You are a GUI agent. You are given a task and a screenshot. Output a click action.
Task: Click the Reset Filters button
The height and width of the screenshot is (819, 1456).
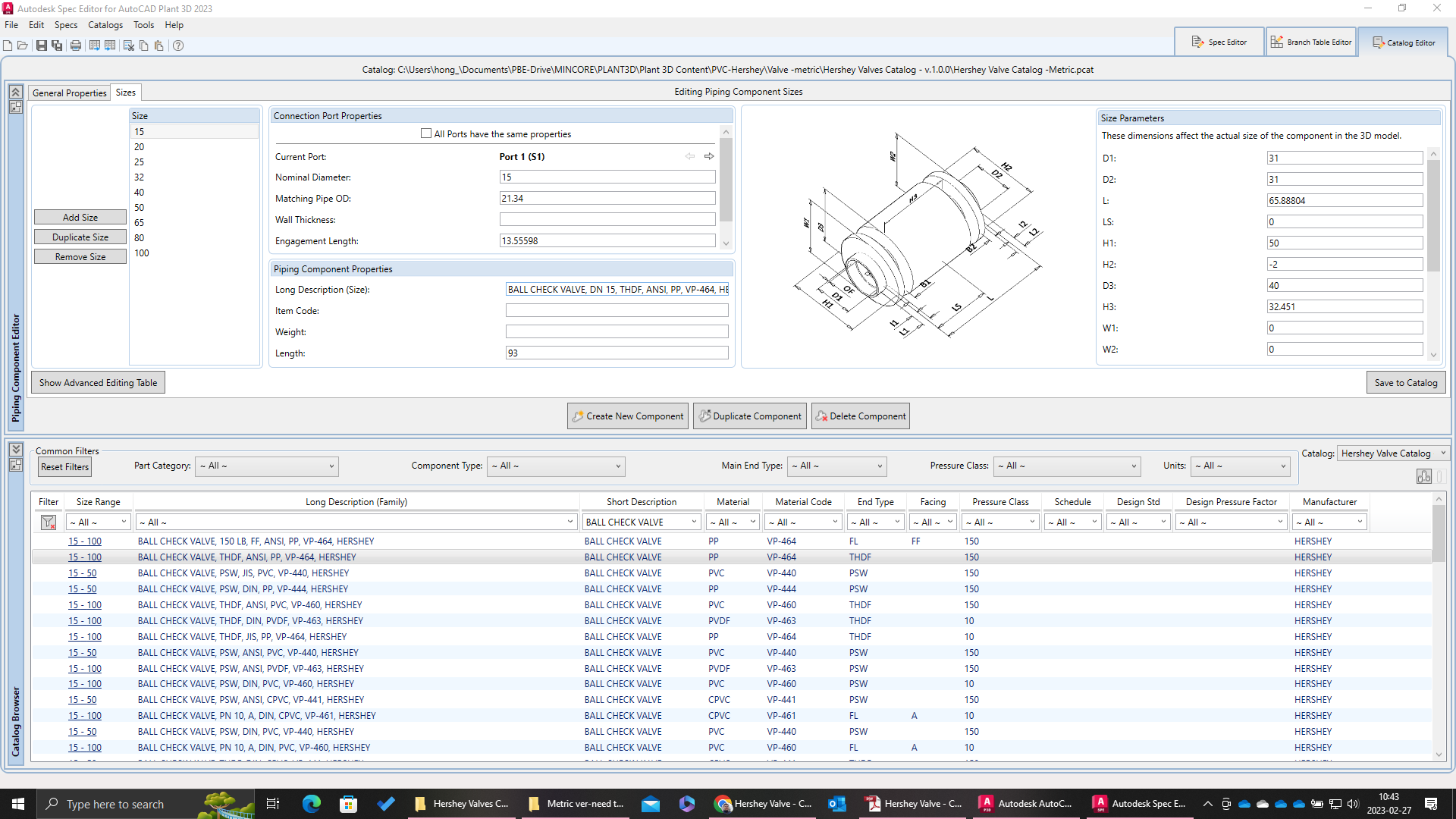[65, 467]
